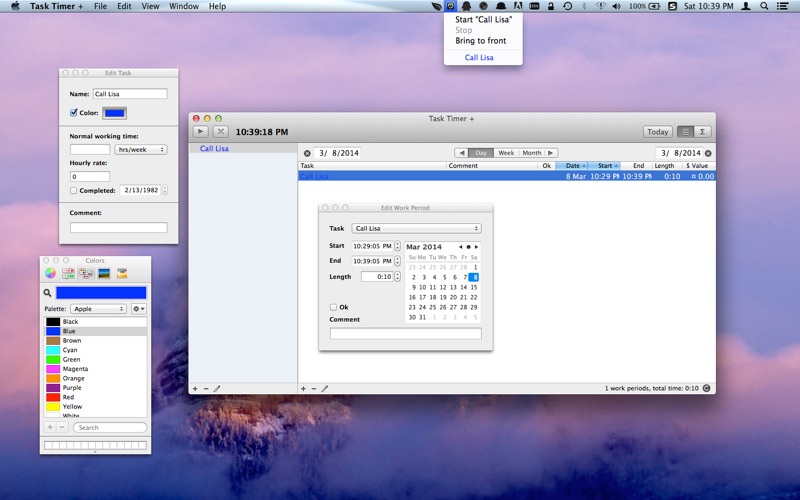This screenshot has height=500, width=800.
Task: Click the Today button
Action: [x=658, y=132]
